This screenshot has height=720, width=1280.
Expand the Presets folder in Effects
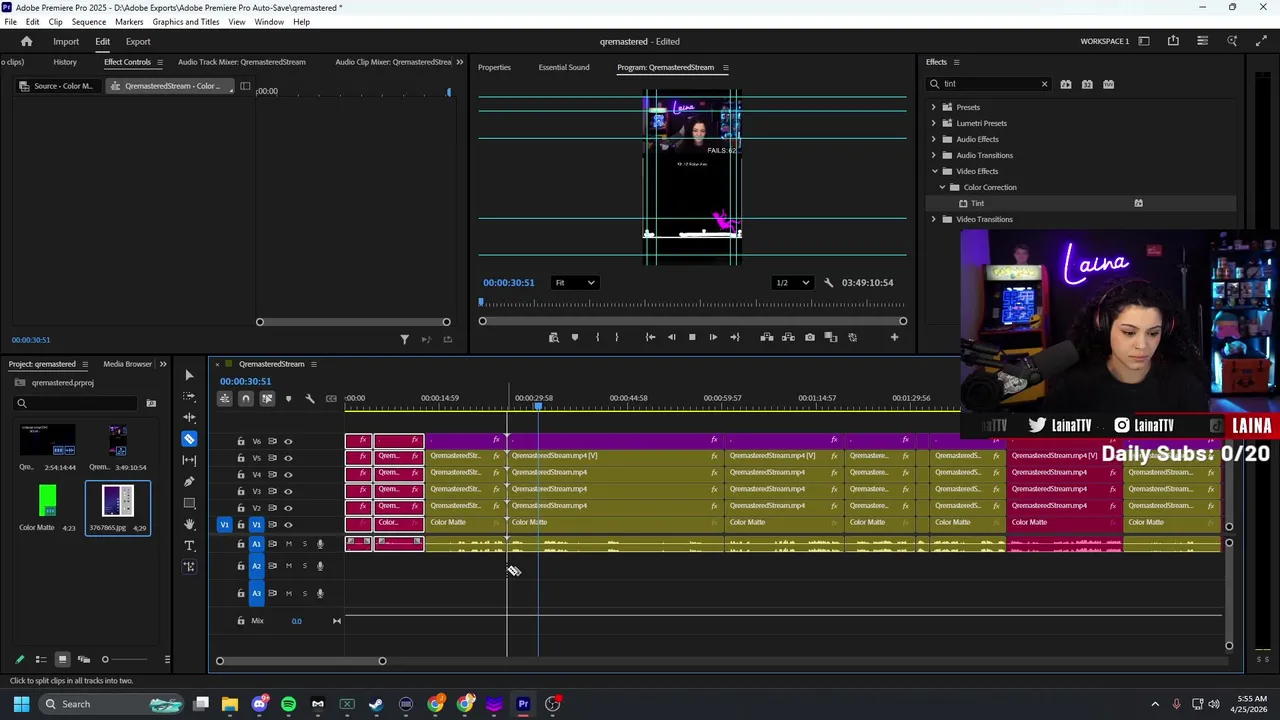[x=934, y=107]
